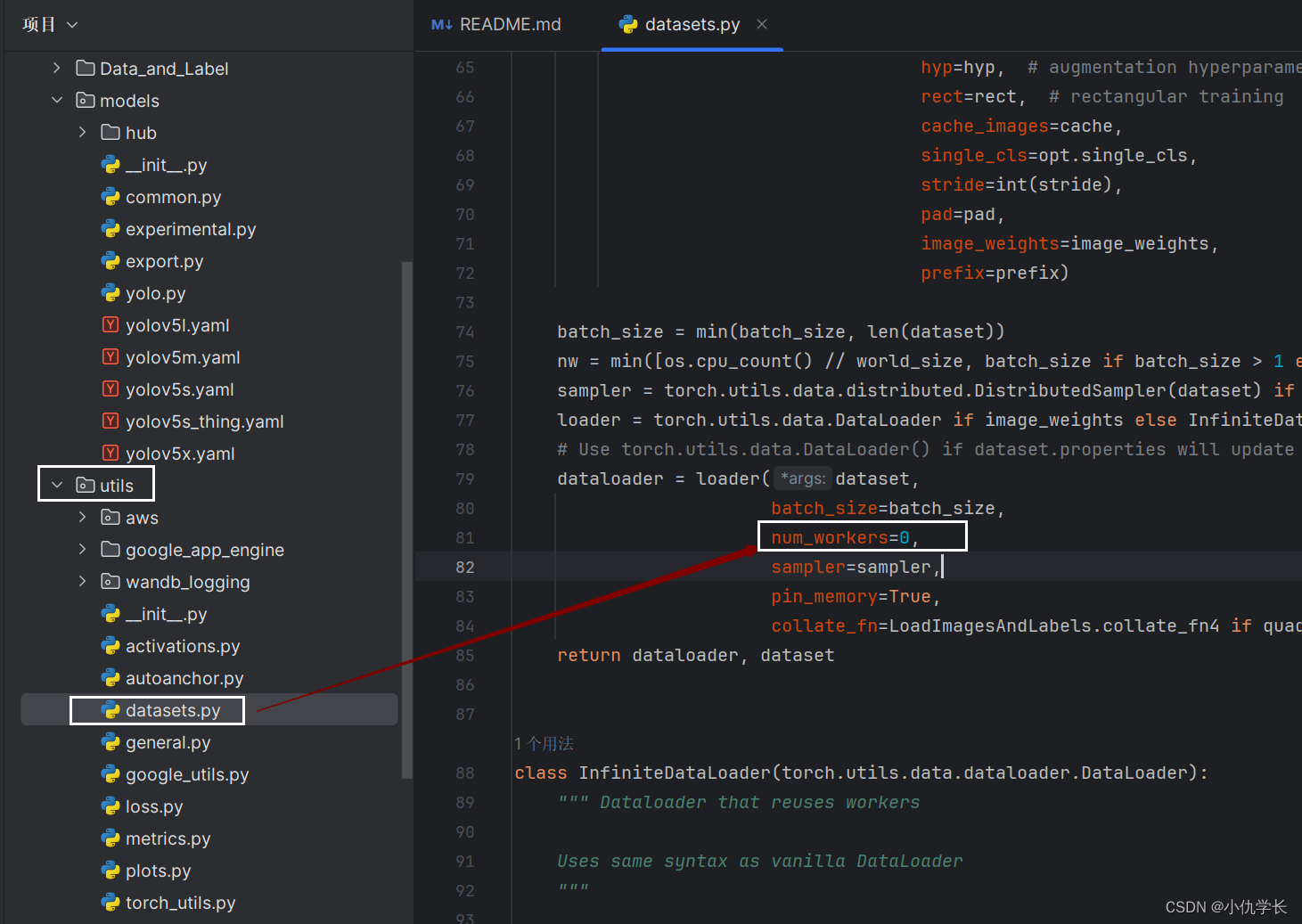Click 'stride=int(stride),' line
The width and height of the screenshot is (1302, 924).
click(x=1021, y=185)
